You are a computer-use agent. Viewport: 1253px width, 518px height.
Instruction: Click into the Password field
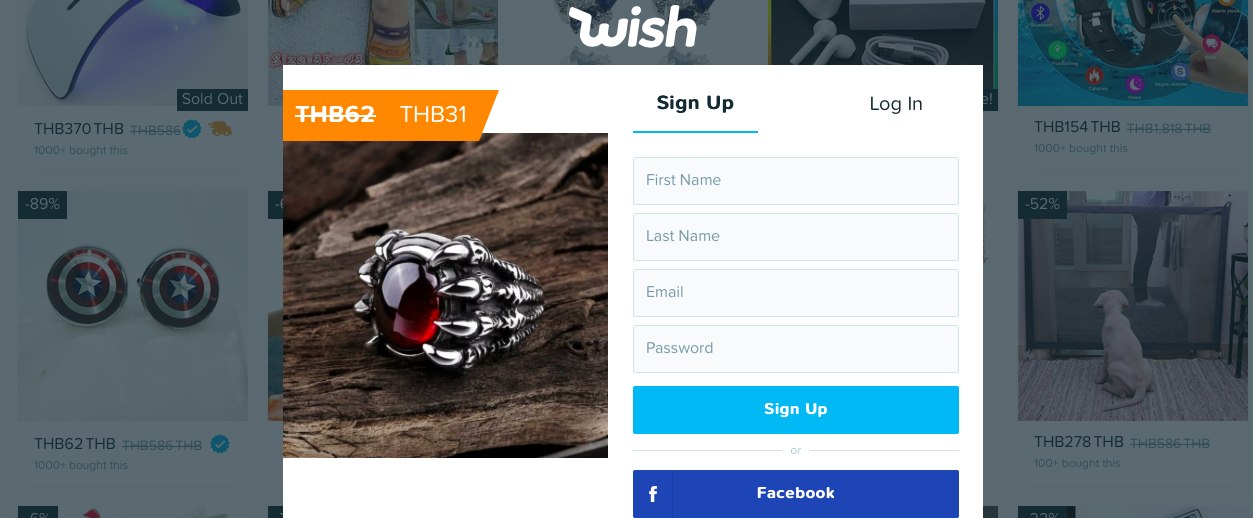[x=796, y=349]
